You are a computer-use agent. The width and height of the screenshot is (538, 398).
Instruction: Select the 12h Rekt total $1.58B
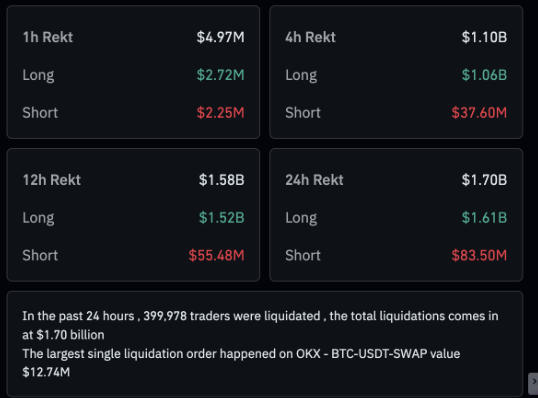point(221,180)
